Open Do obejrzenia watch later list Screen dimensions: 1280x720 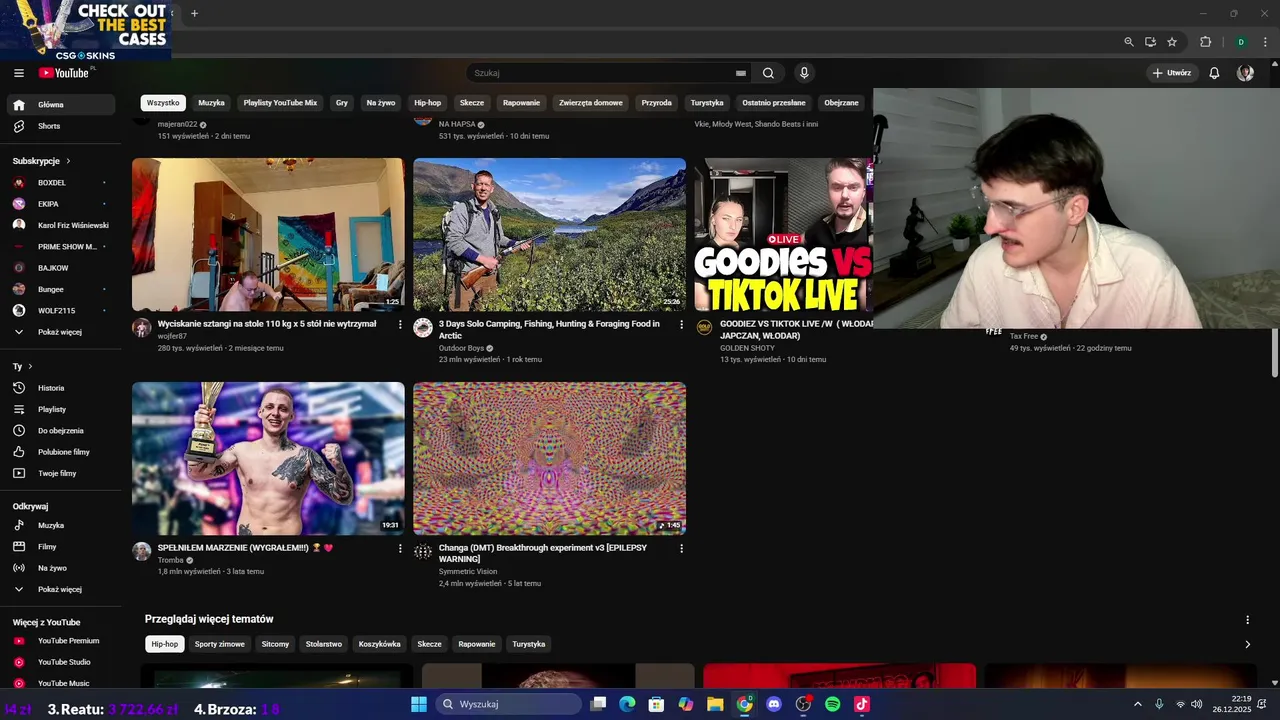pos(61,431)
